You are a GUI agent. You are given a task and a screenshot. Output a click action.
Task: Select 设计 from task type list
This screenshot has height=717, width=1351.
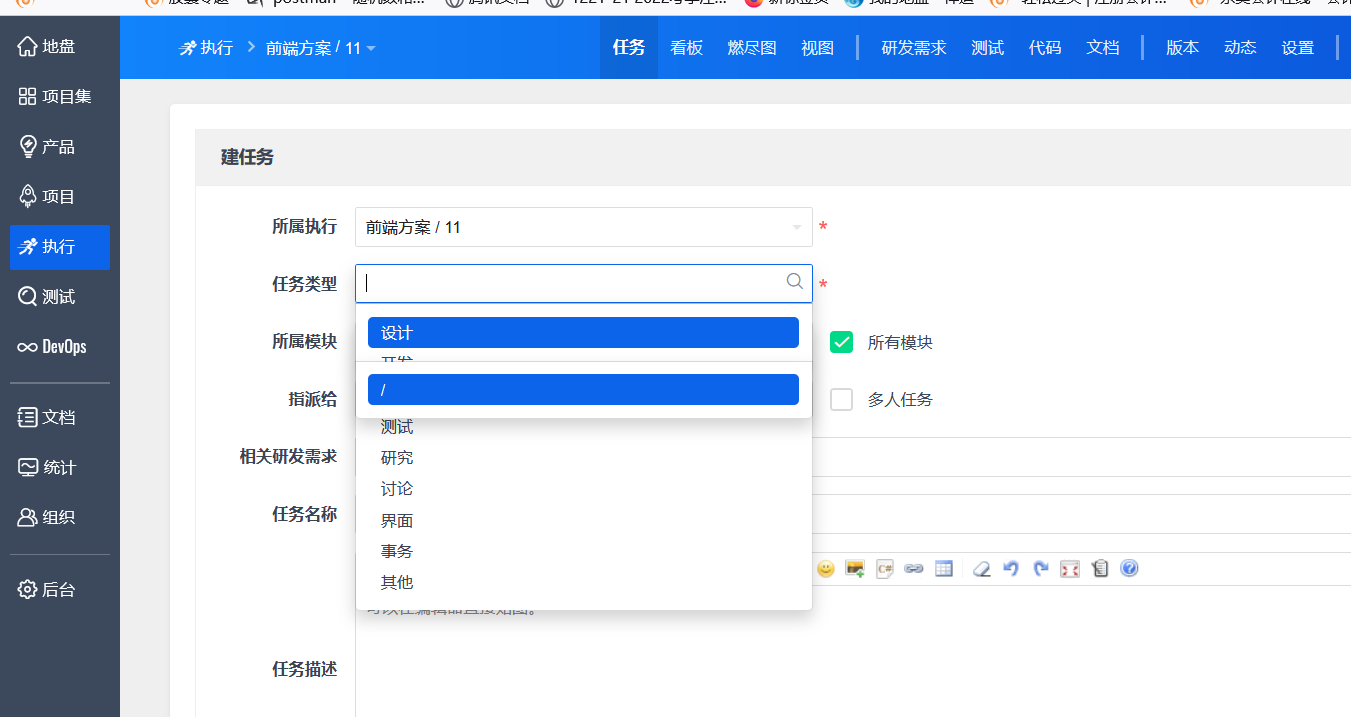[583, 333]
